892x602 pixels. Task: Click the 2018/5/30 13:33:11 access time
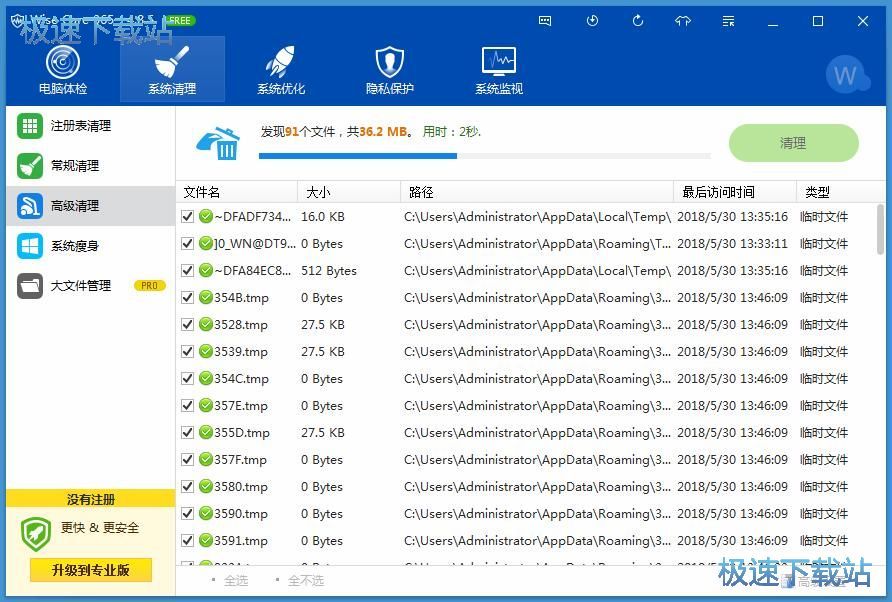[x=732, y=244]
